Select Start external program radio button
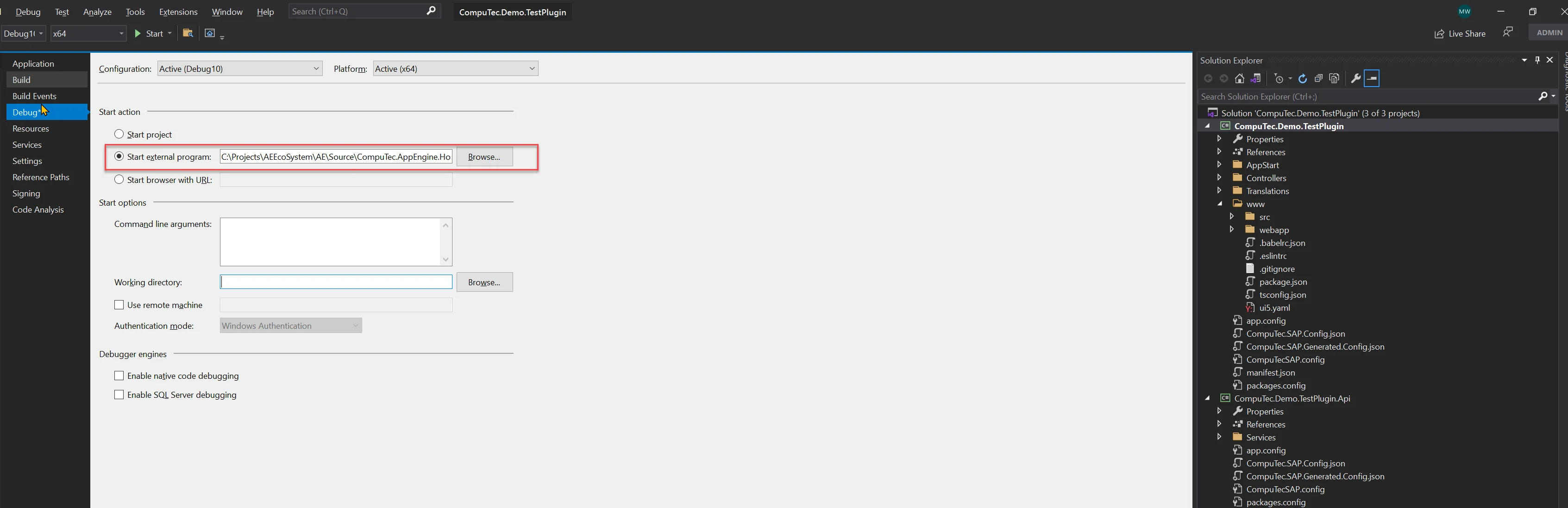The image size is (1568, 508). click(120, 156)
